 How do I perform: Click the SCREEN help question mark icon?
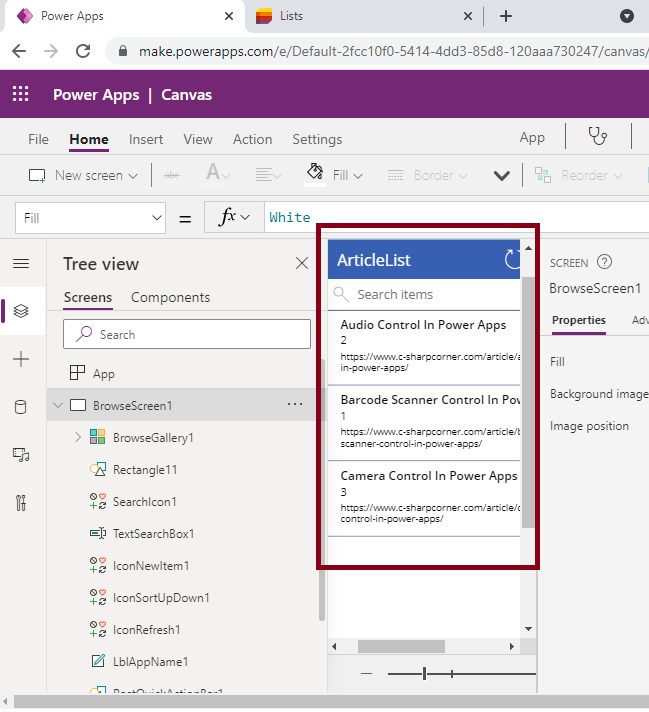(x=604, y=262)
